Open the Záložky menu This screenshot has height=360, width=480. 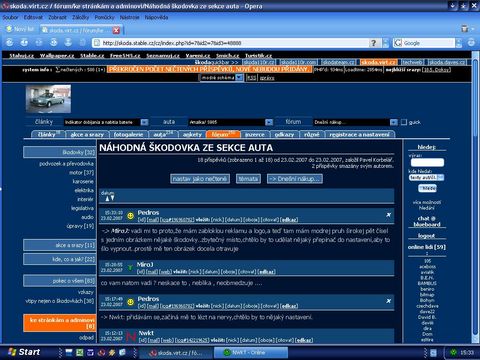pos(80,17)
